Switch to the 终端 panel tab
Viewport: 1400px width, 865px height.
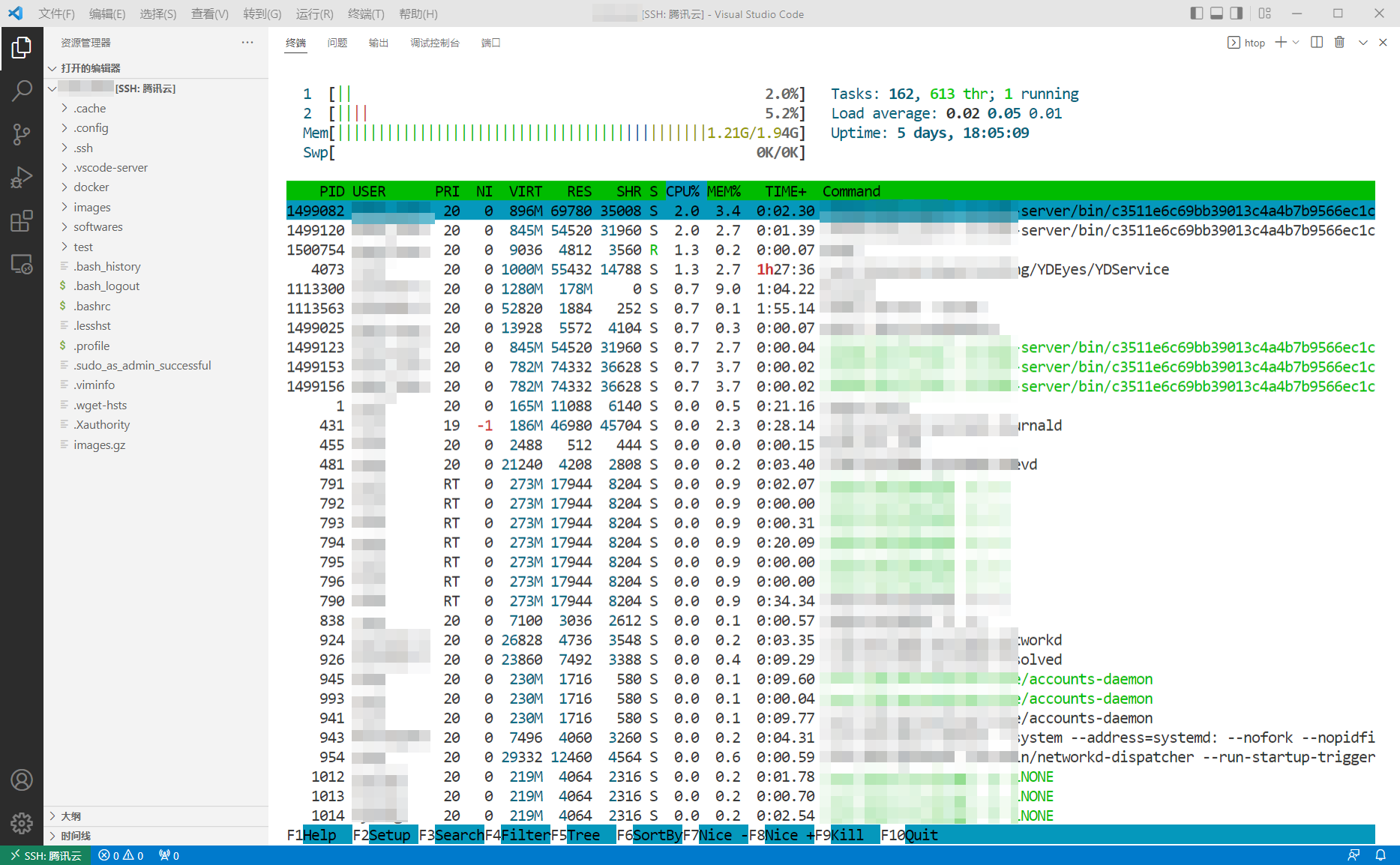tap(296, 43)
